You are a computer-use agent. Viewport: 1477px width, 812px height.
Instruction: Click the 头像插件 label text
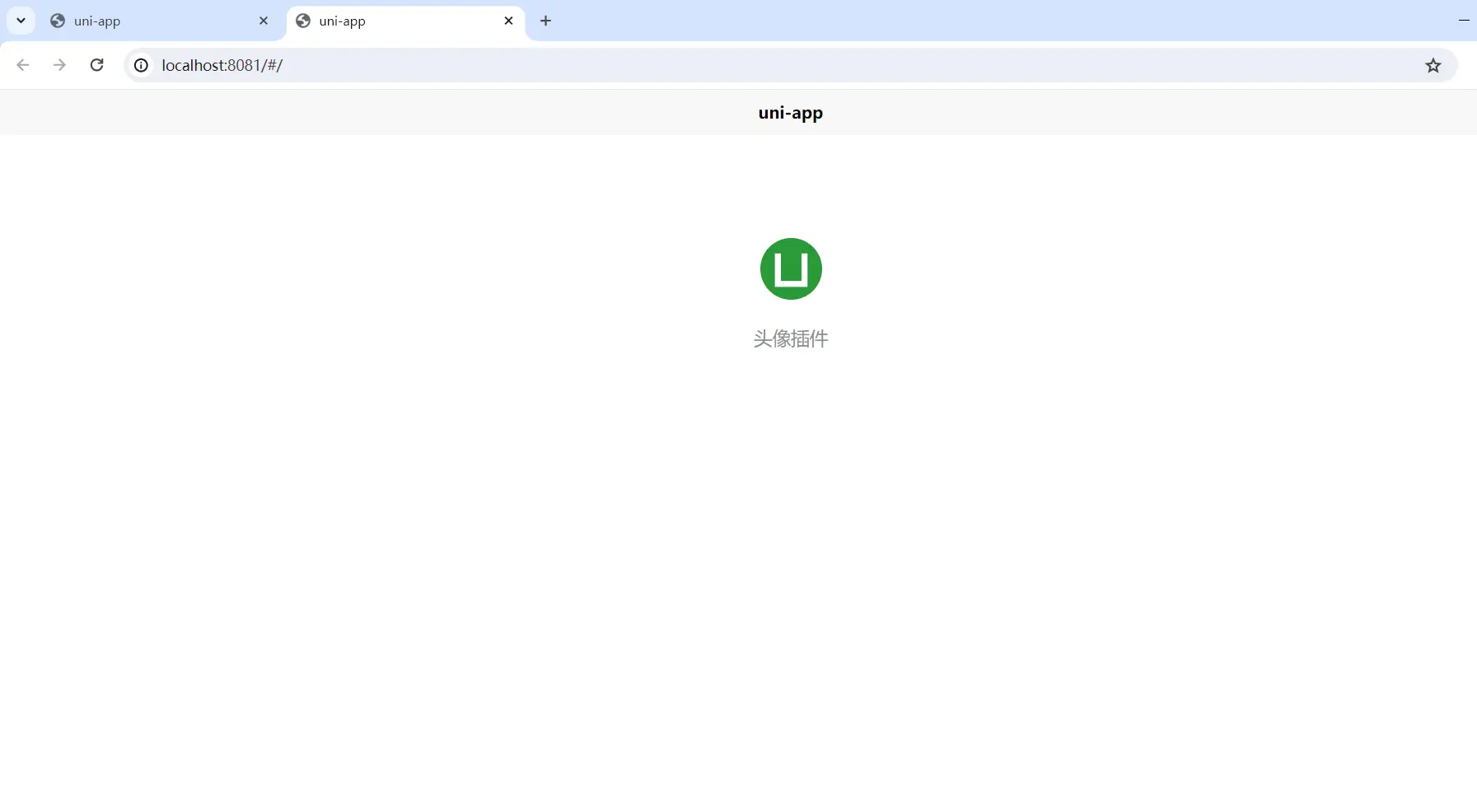[x=791, y=338]
